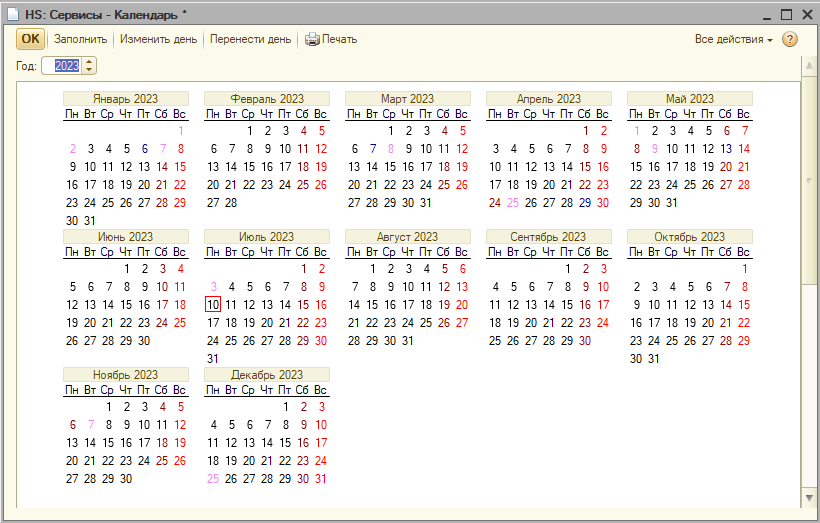Click the Перенести день command
The width and height of the screenshot is (820, 523).
251,39
